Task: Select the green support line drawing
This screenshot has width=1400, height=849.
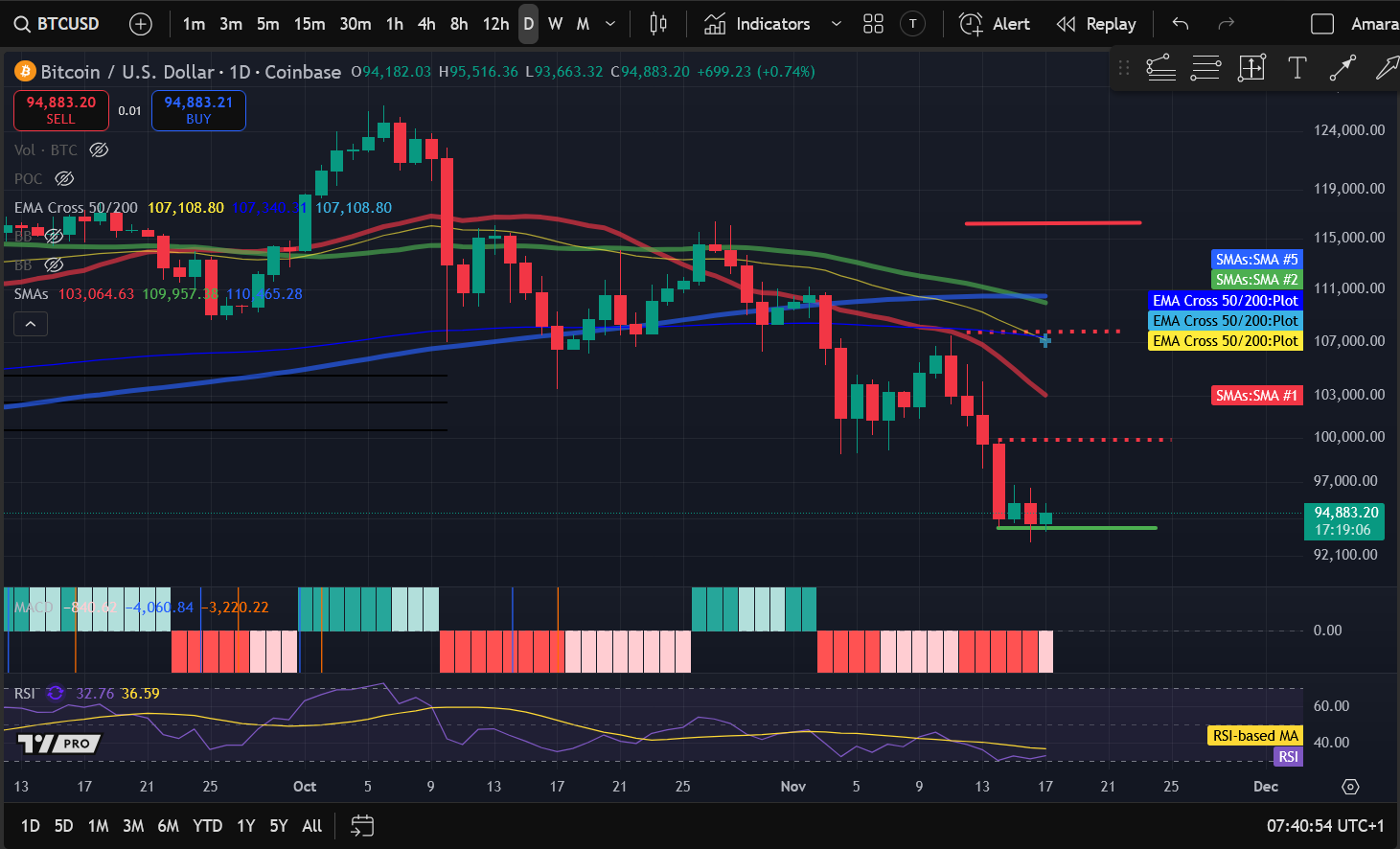Action: tap(1077, 528)
